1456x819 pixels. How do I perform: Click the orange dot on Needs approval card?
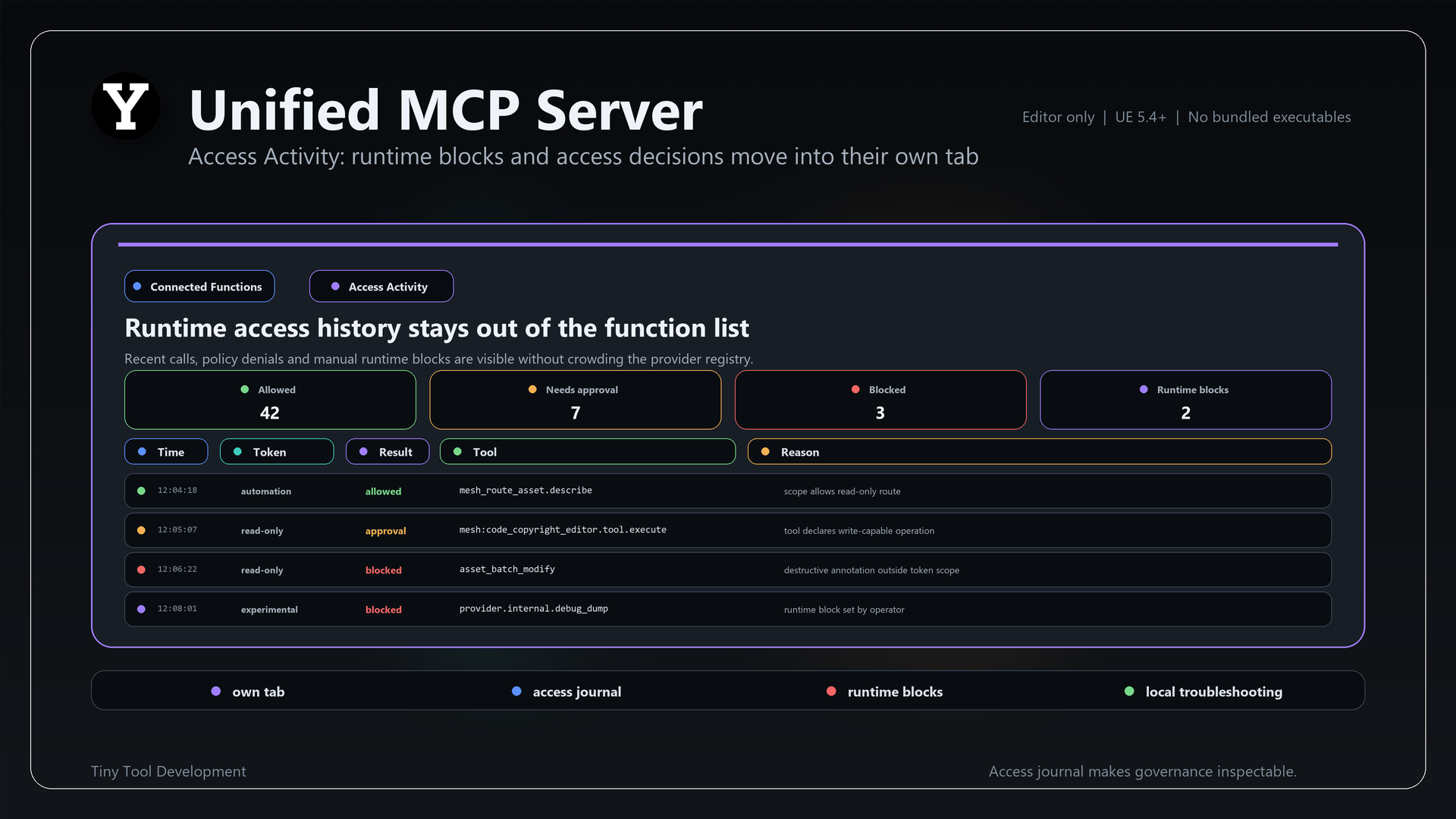tap(532, 389)
